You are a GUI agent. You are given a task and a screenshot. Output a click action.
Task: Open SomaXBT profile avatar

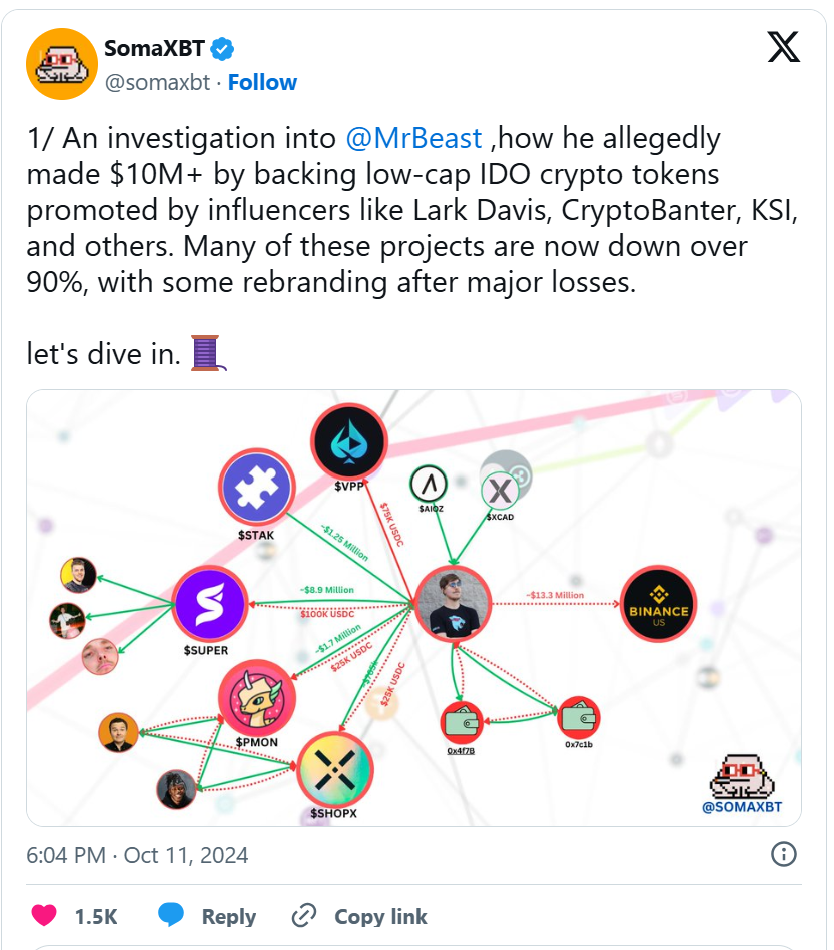(60, 65)
